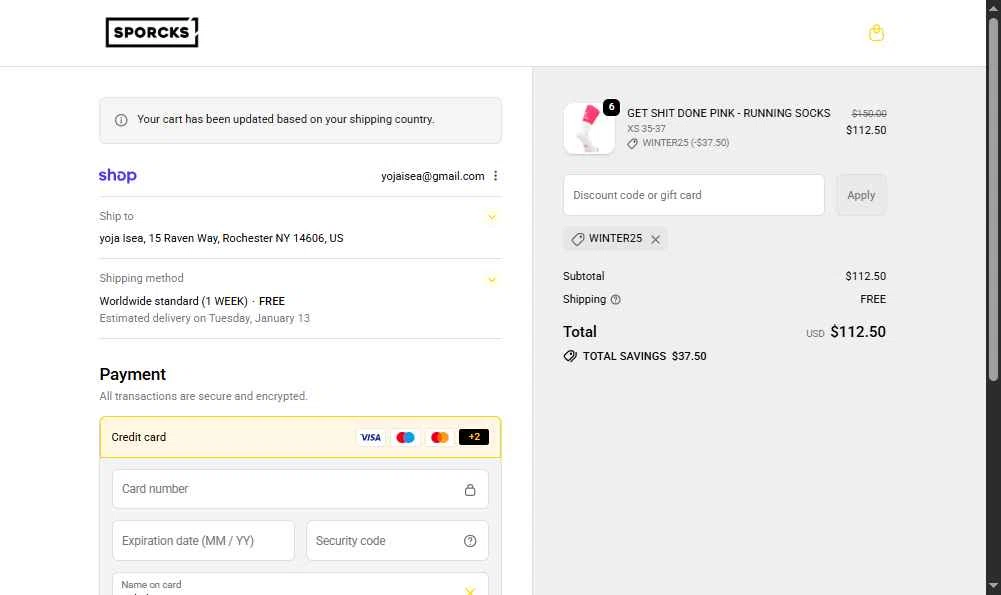This screenshot has height=595, width=1001.
Task: Select the Credit card payment option
Action: [x=300, y=437]
